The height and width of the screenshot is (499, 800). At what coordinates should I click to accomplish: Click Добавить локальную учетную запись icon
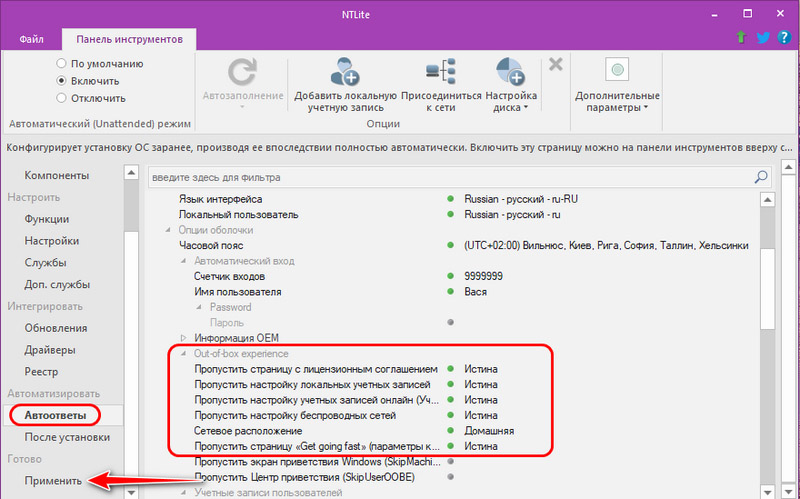[x=345, y=71]
